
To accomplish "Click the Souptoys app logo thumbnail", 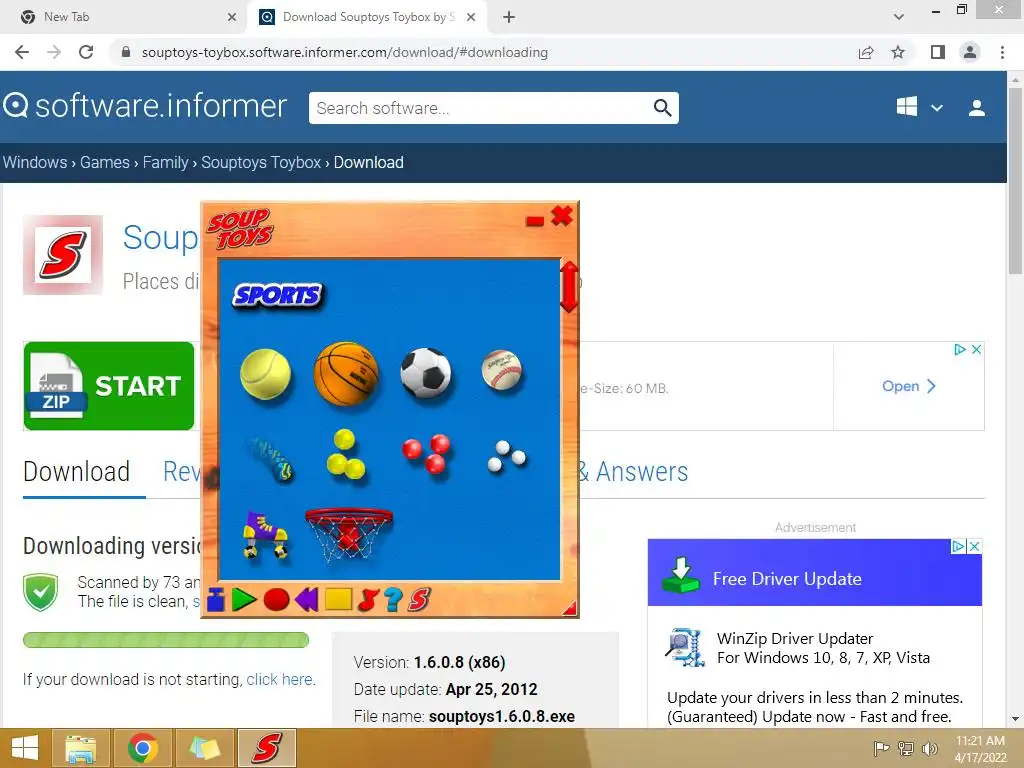I will coord(63,255).
